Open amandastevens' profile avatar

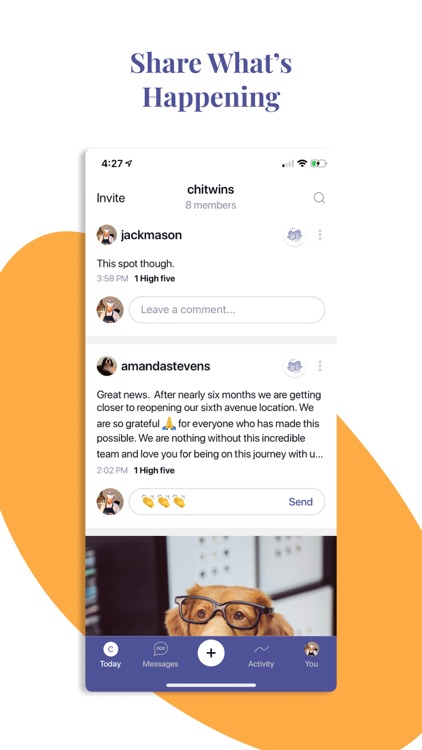point(107,366)
